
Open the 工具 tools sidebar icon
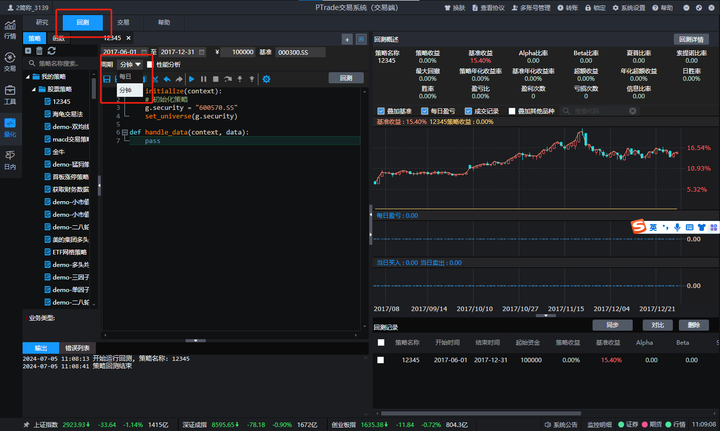coord(9,95)
